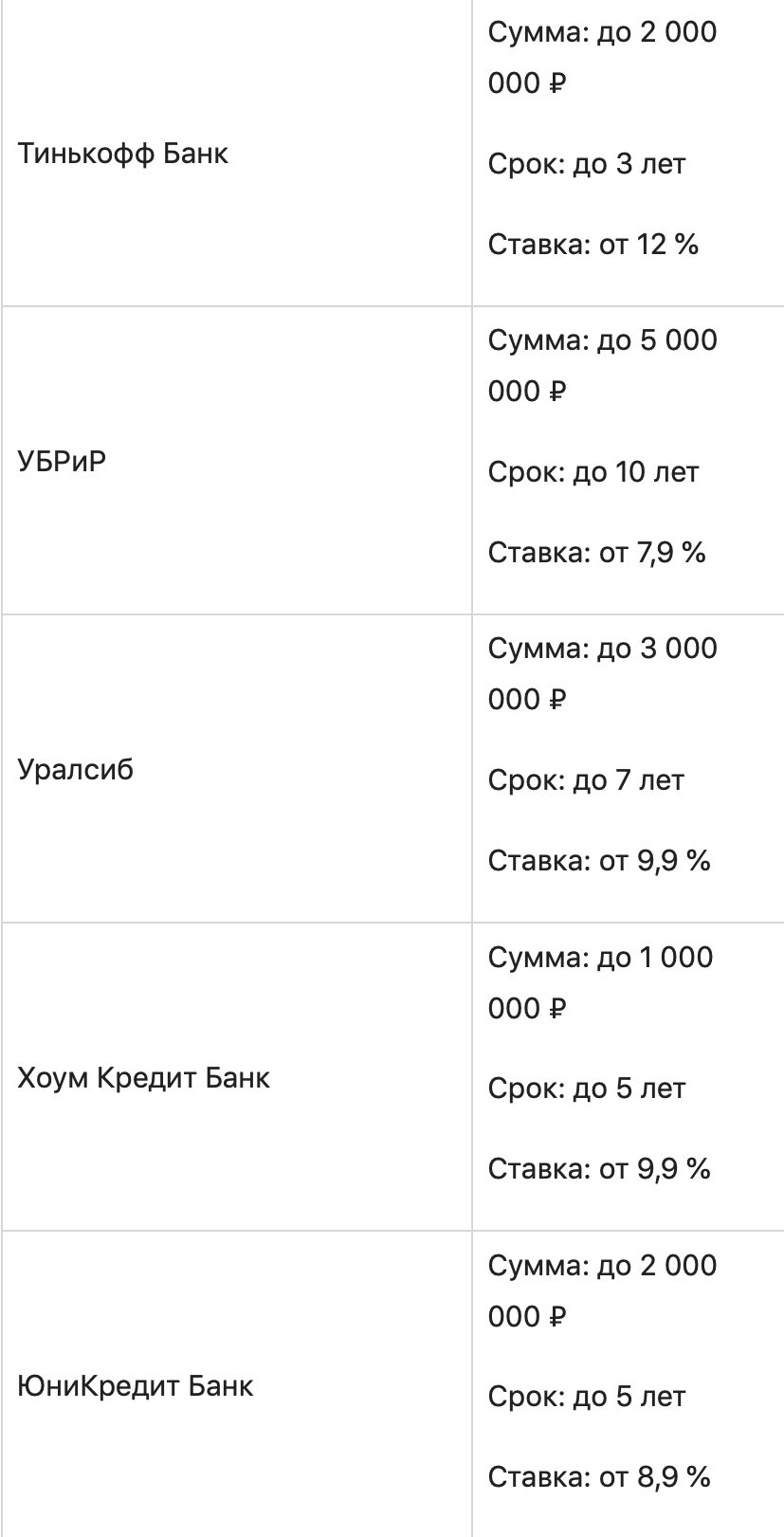Screen dimensions: 784x1537
Task: Select ЮниКредит Банк rate 'от 8,9 %'
Action: click(598, 1477)
